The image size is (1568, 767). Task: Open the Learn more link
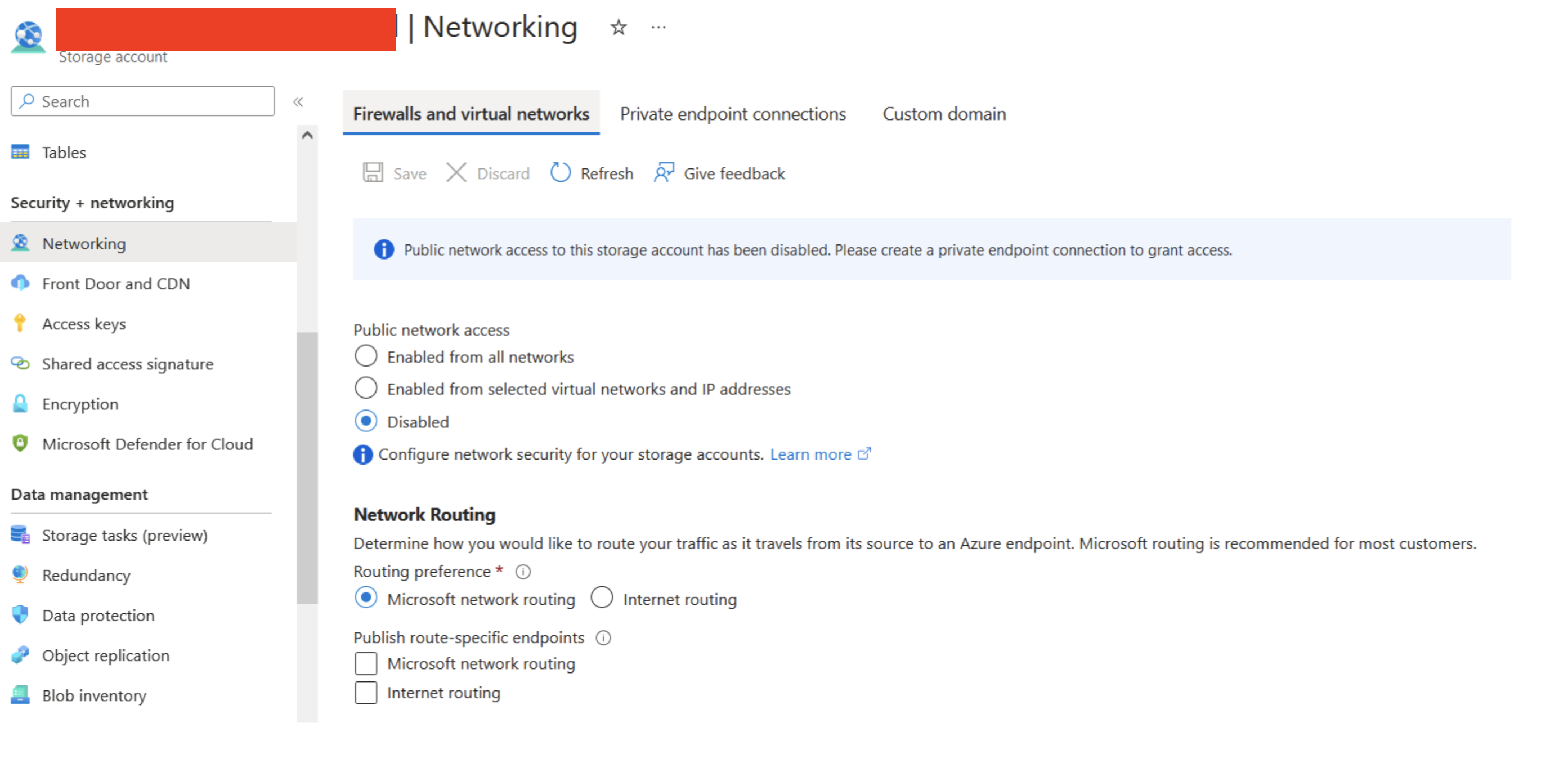(x=813, y=454)
